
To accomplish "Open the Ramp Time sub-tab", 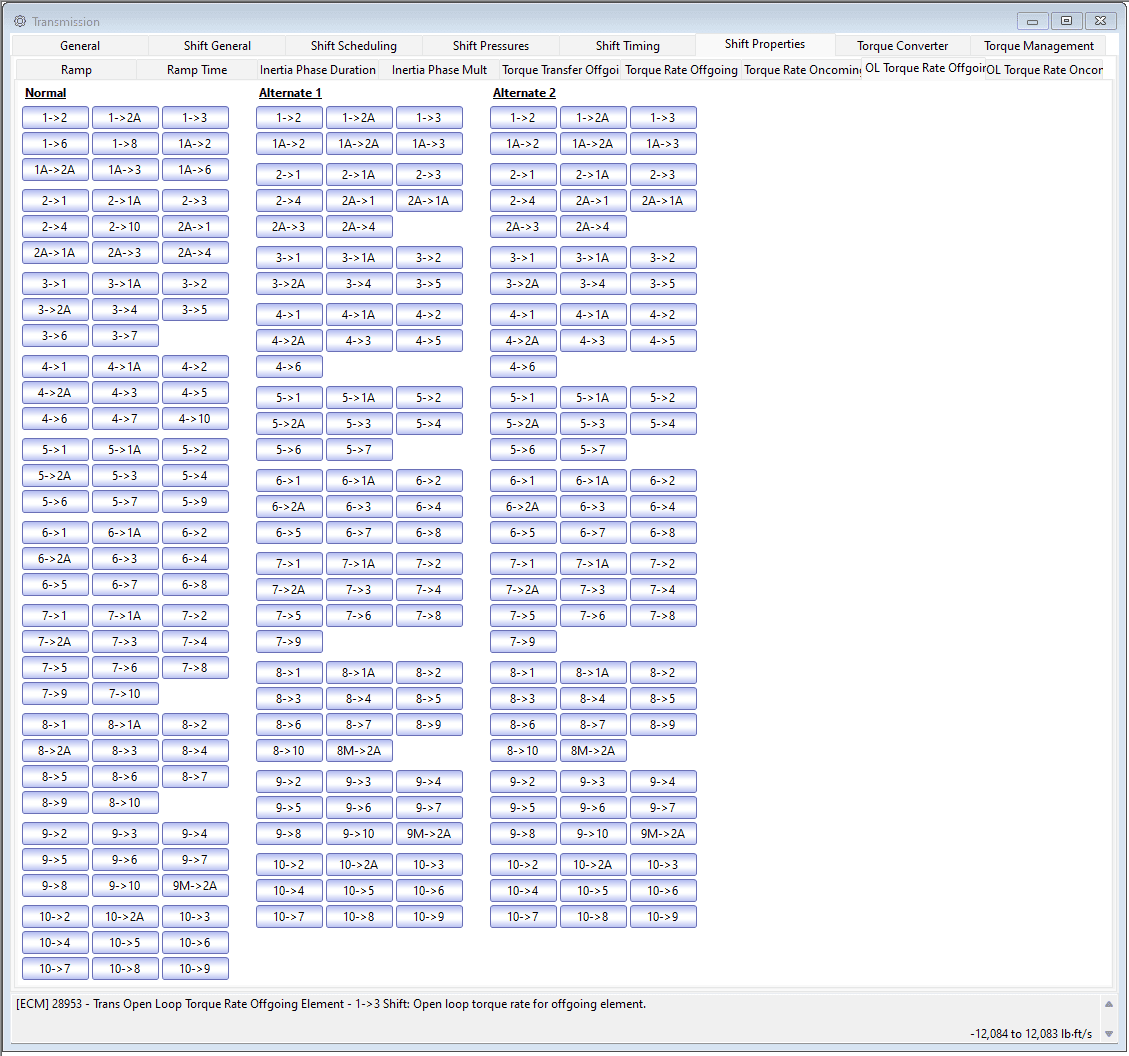I will [x=197, y=70].
